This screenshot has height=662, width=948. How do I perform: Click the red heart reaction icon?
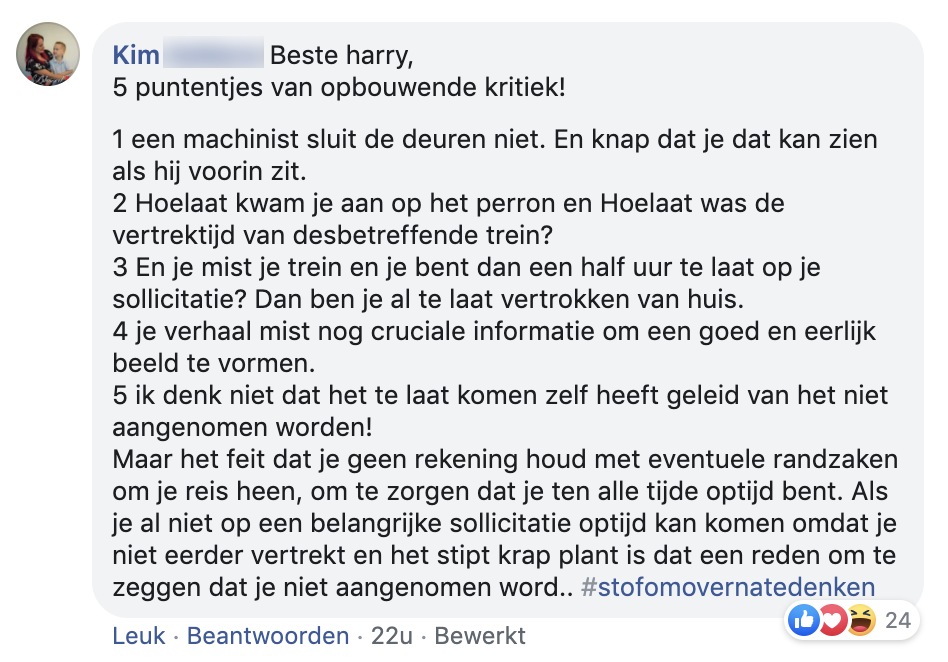[832, 620]
